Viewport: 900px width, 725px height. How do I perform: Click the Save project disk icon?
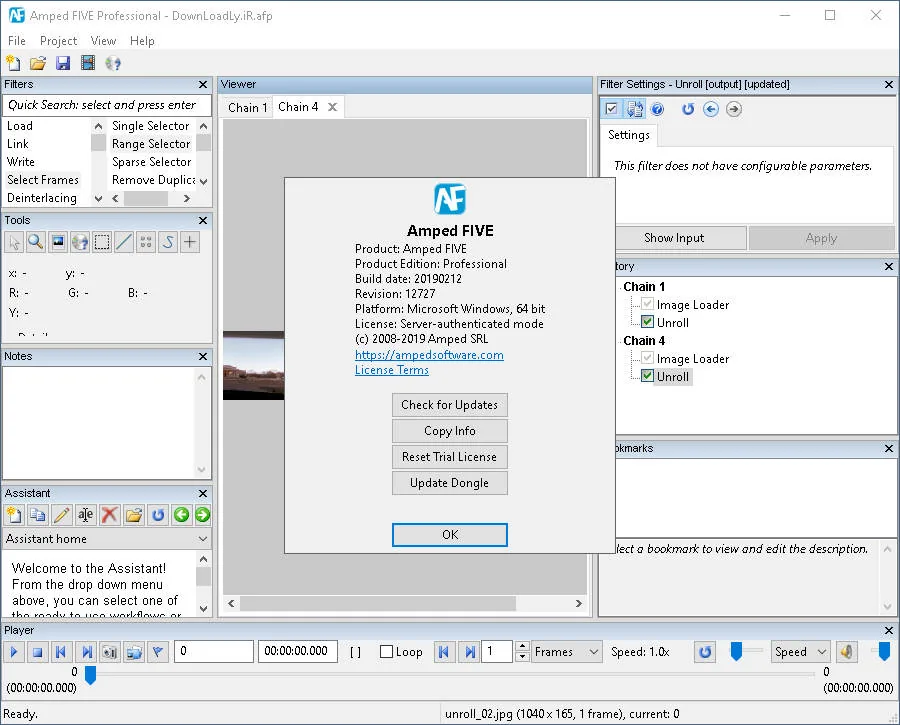pyautogui.click(x=63, y=63)
